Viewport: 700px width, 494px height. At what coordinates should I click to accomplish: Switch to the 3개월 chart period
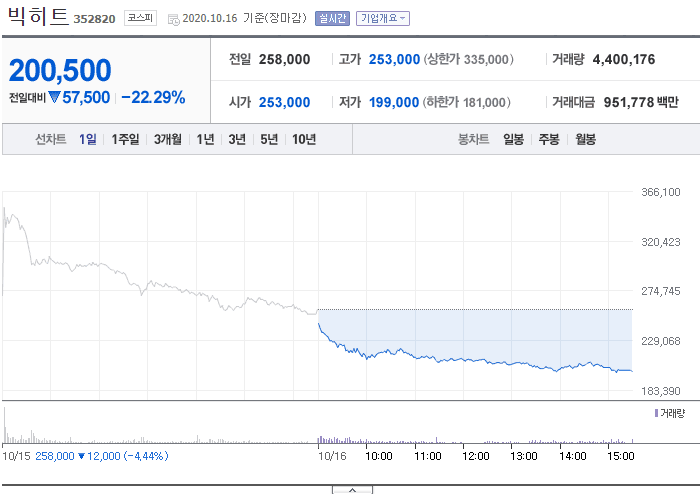168,140
